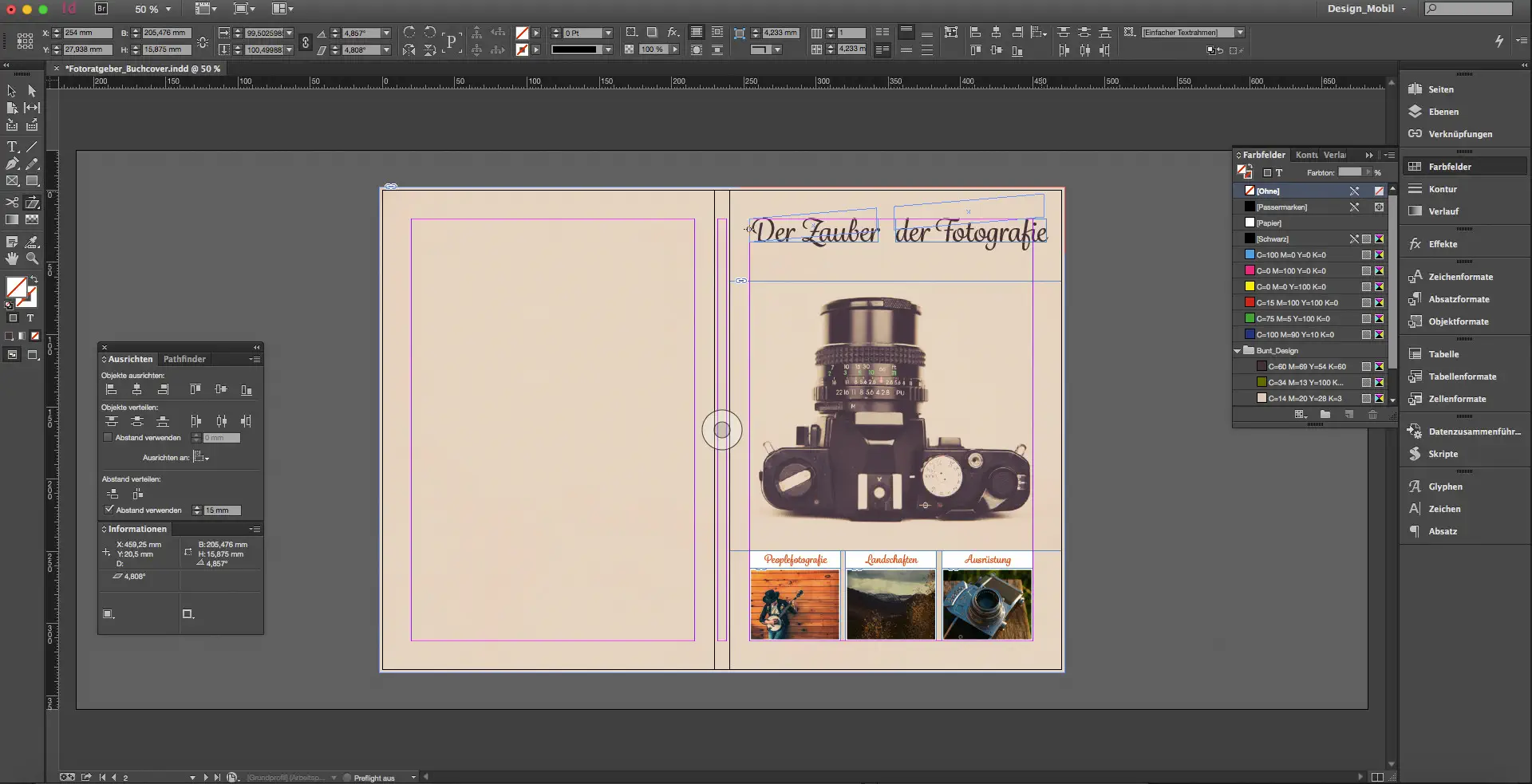Select the Type tool
The image size is (1532, 784).
[12, 147]
